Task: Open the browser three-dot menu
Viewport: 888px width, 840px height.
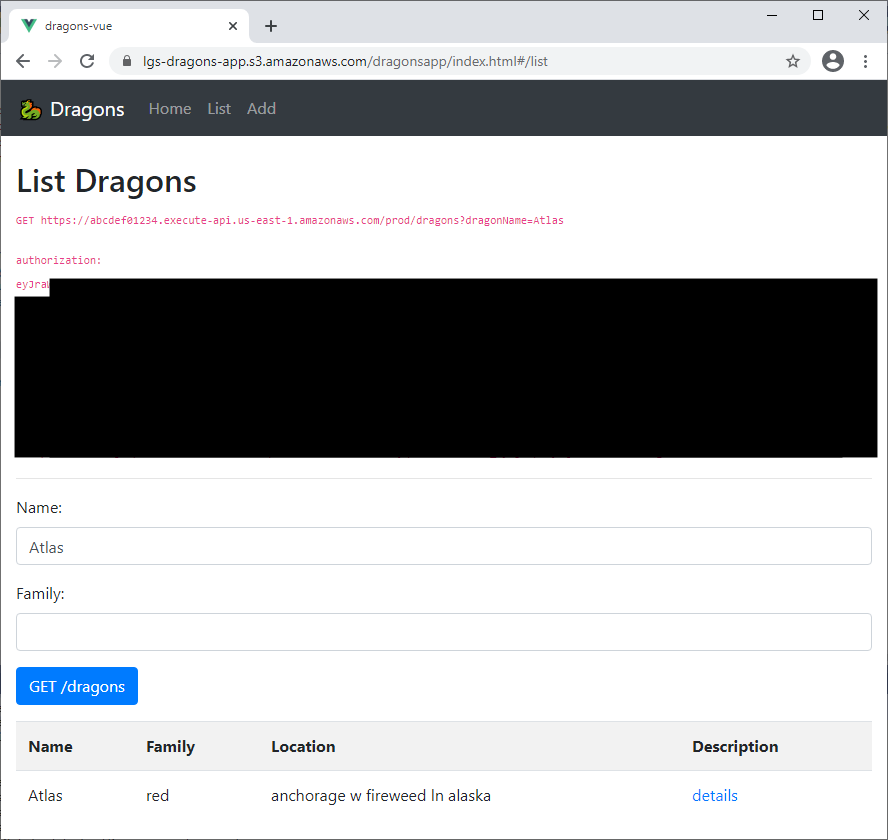Action: (866, 61)
